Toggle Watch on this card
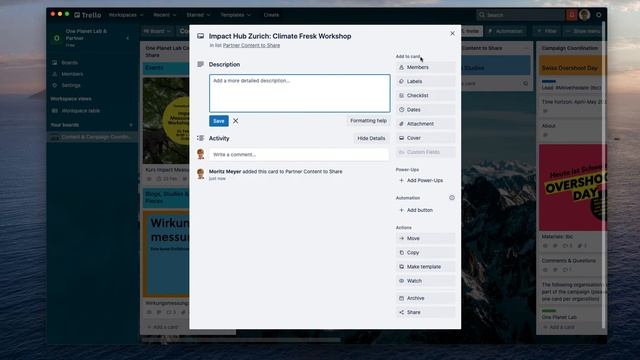 (425, 281)
